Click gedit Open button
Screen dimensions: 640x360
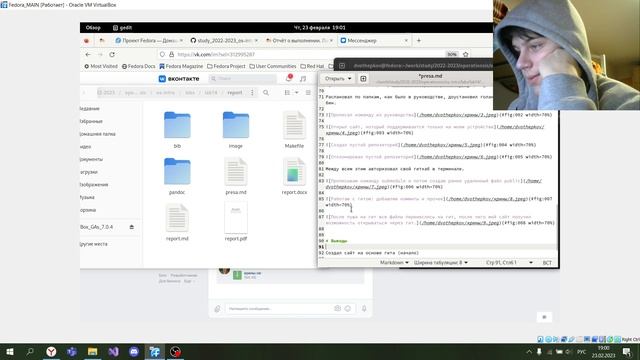click(335, 78)
